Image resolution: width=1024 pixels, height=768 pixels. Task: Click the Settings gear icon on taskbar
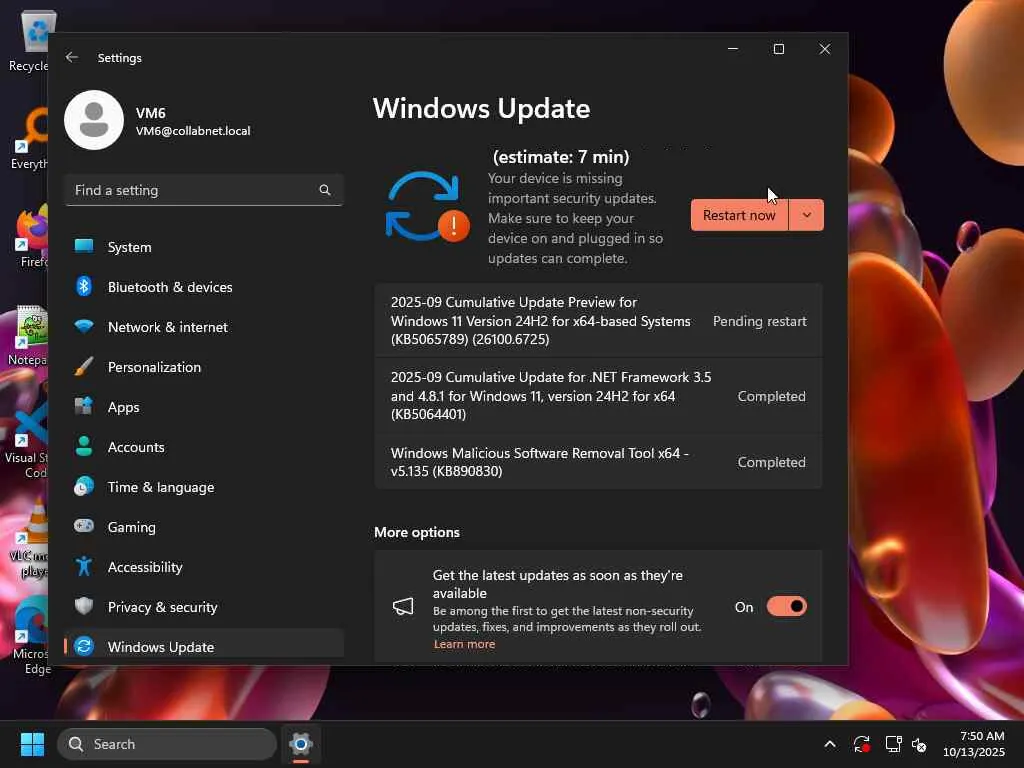300,744
